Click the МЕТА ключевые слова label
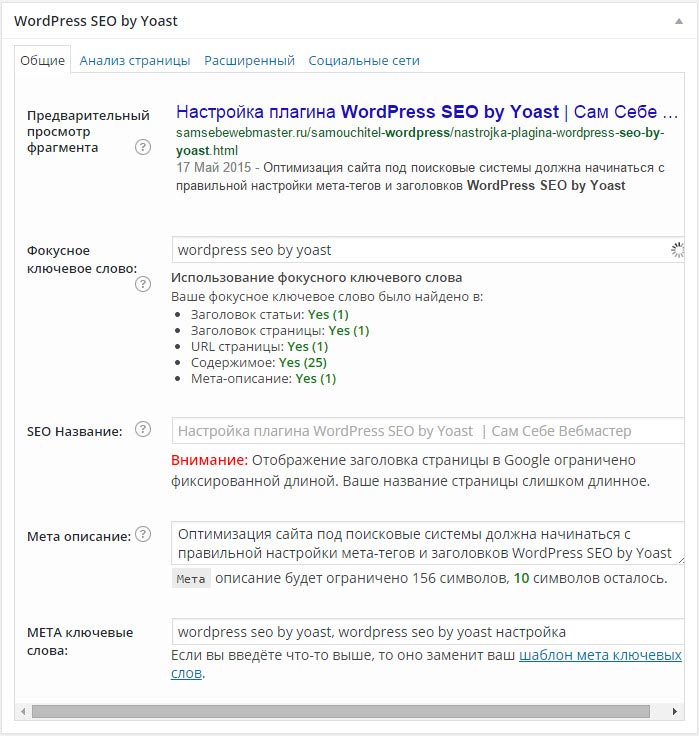This screenshot has width=699, height=736. click(80, 641)
